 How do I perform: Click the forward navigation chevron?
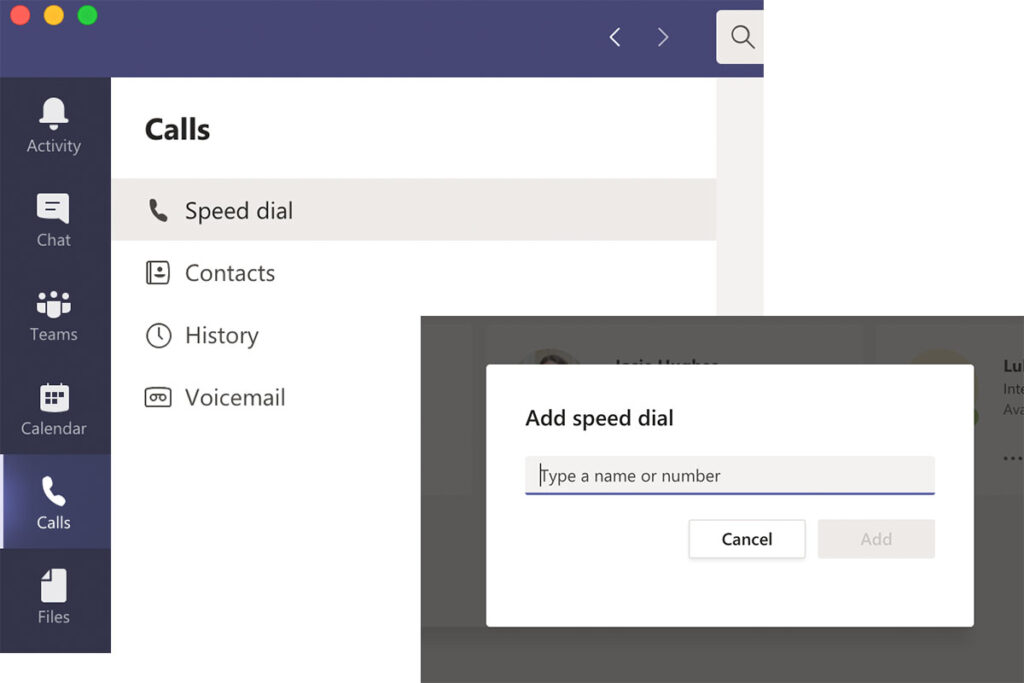[x=663, y=36]
